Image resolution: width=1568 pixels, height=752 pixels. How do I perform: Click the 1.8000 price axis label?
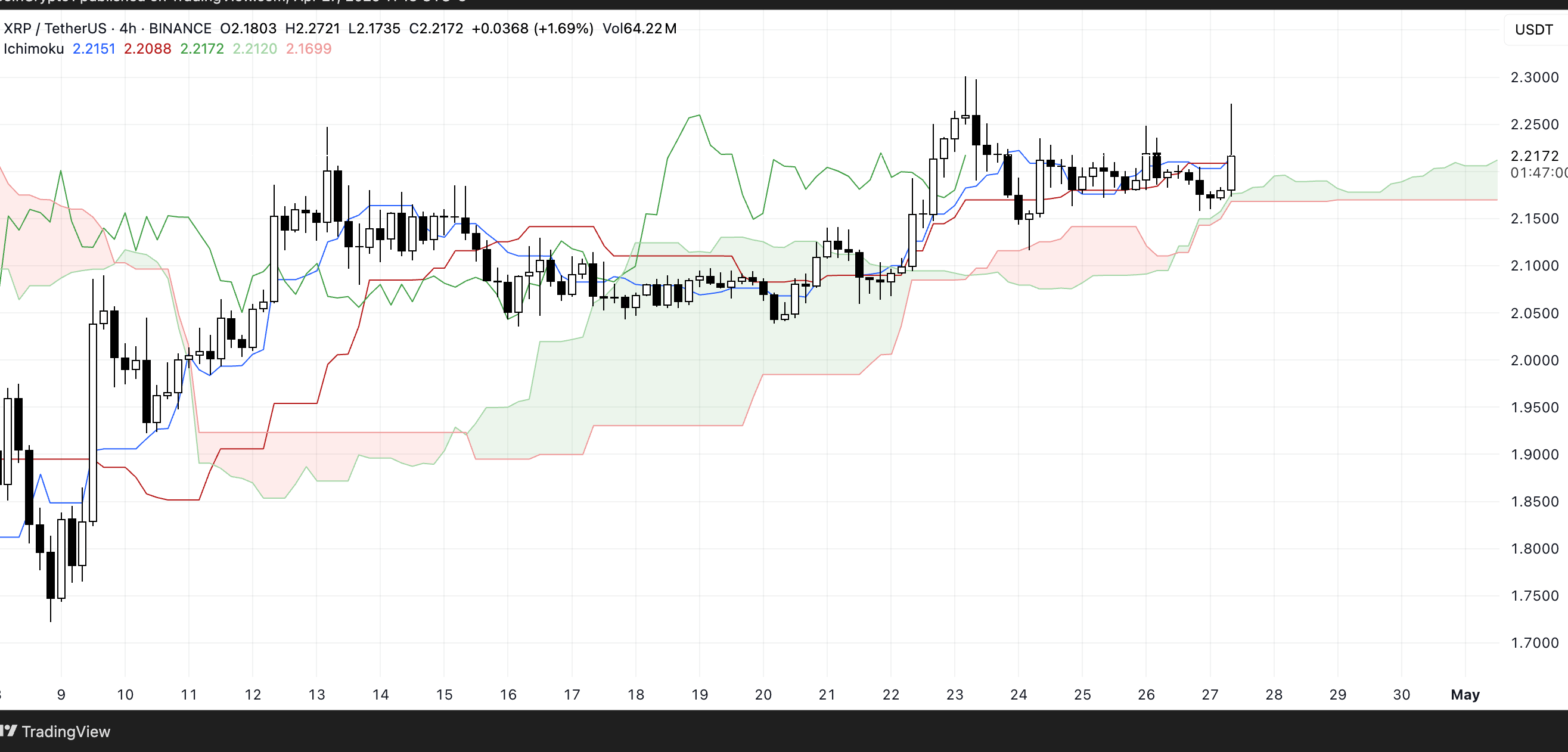(1535, 548)
